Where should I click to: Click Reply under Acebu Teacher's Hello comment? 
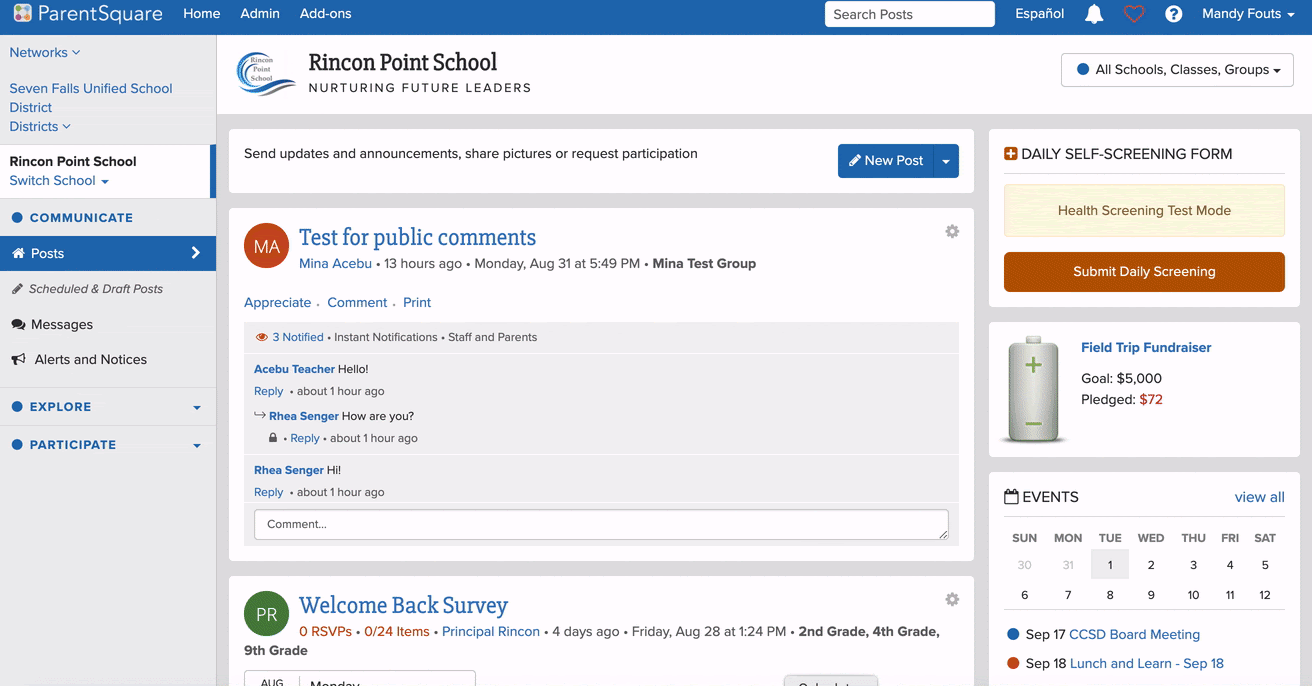click(x=269, y=392)
